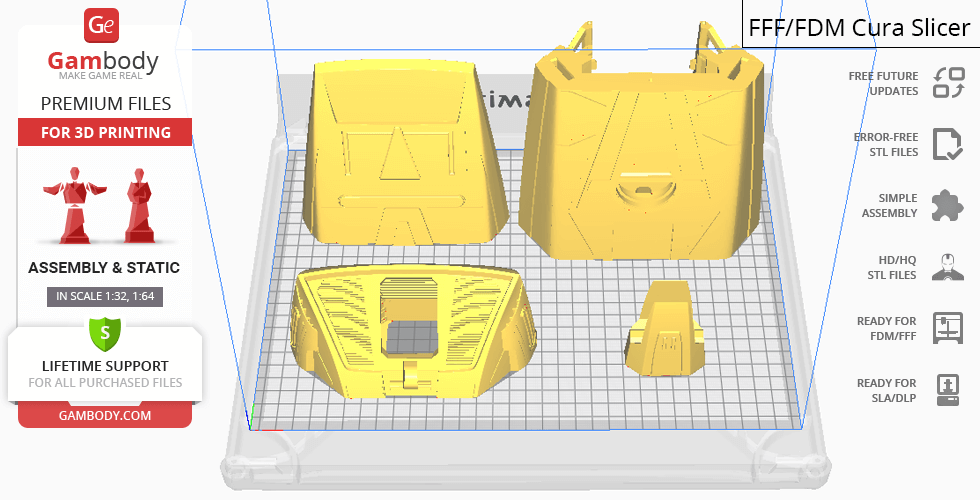Click the PREMIUM FILES heading text

105,103
